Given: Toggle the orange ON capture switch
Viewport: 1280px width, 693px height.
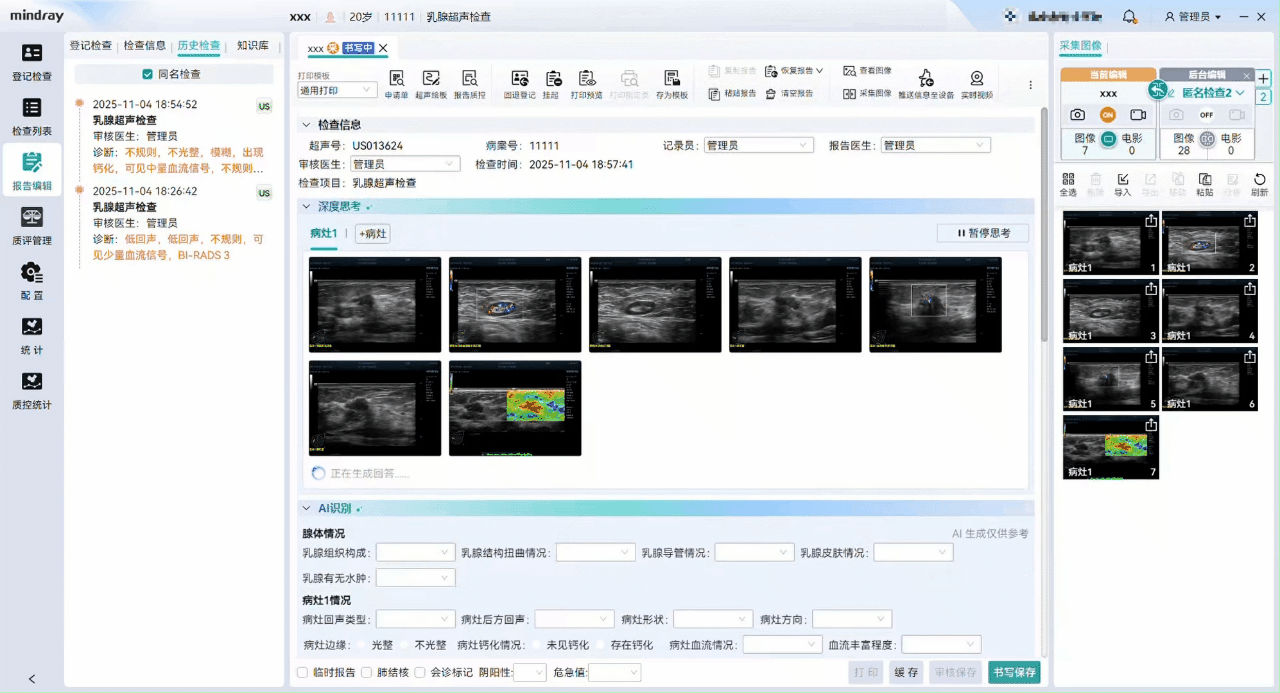Looking at the screenshot, I should [x=1108, y=115].
